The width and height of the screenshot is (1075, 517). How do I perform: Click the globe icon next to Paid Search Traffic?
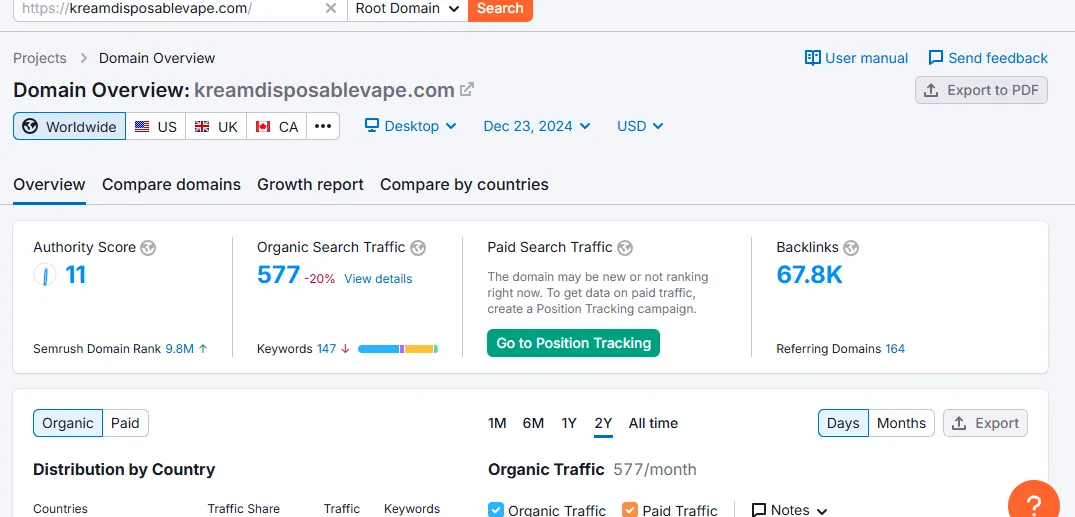point(625,248)
